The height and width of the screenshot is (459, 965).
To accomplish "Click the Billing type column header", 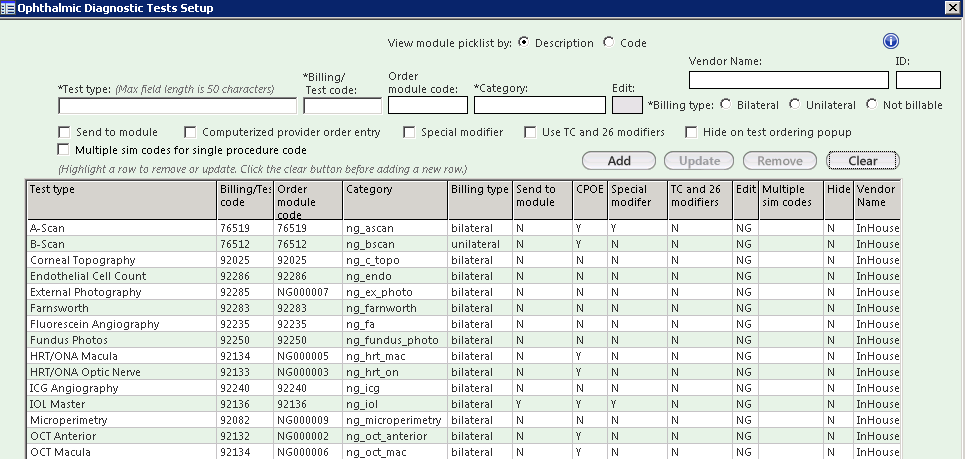I will coord(480,200).
